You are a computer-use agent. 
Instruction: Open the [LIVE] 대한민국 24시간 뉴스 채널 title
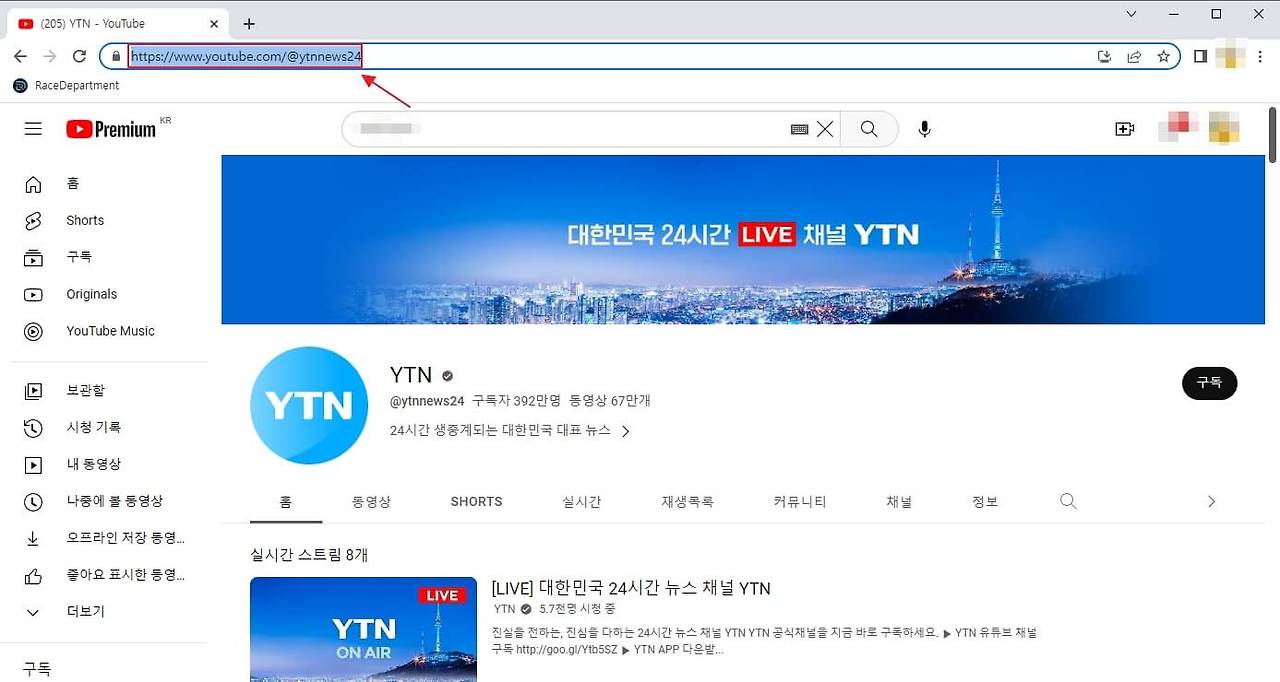click(x=631, y=588)
